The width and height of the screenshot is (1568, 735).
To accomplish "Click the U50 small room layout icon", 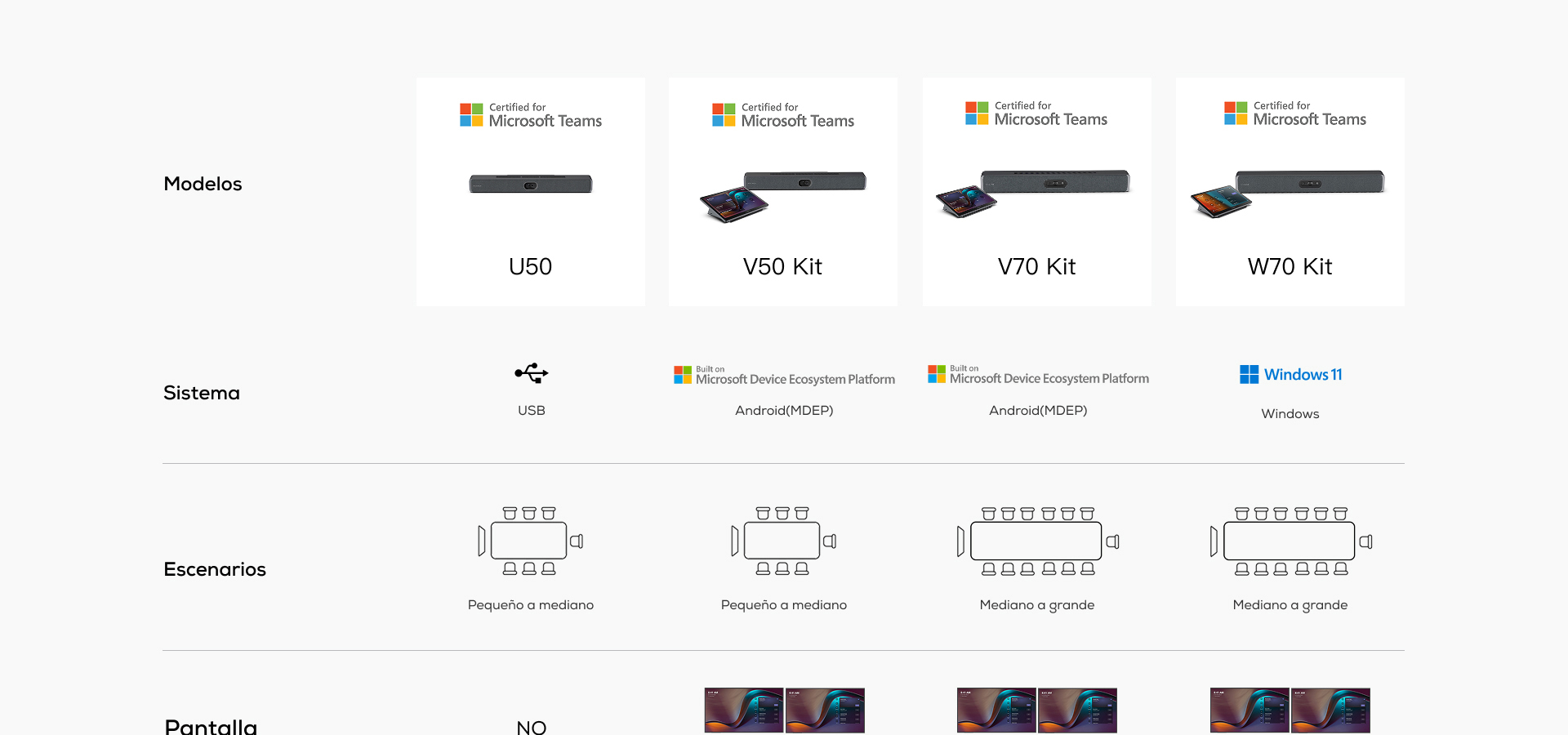I will (x=531, y=541).
